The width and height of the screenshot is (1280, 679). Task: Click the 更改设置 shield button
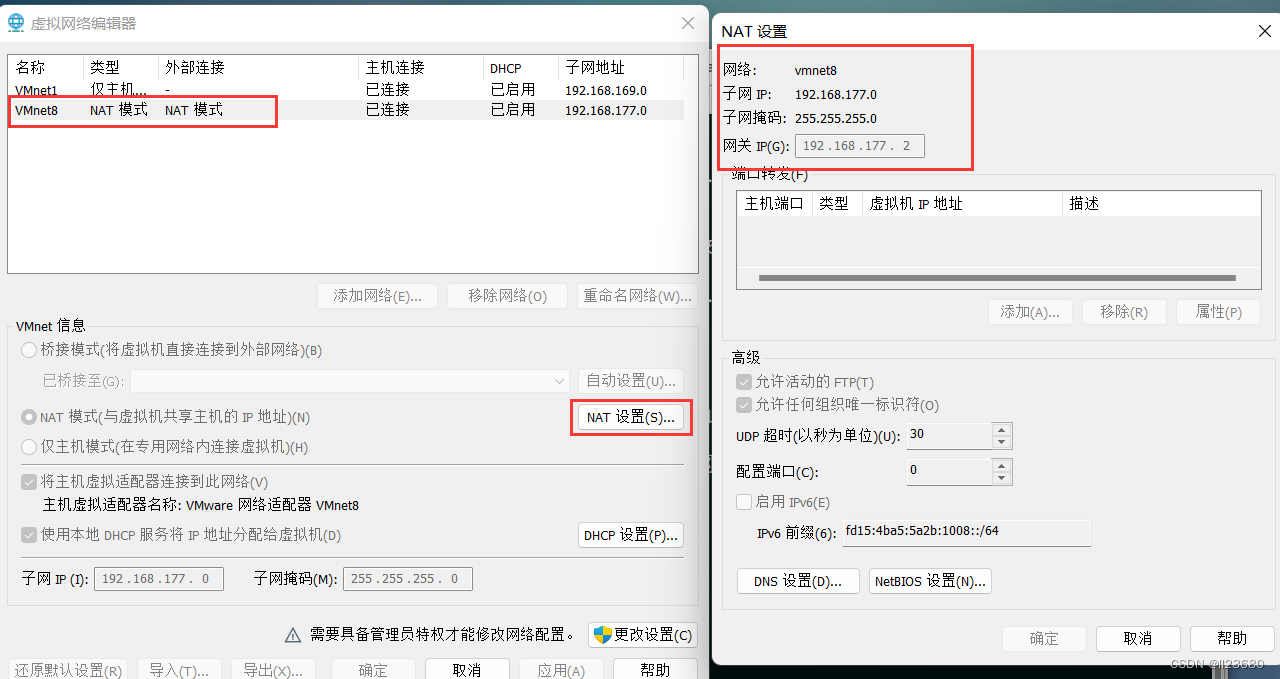tap(642, 634)
